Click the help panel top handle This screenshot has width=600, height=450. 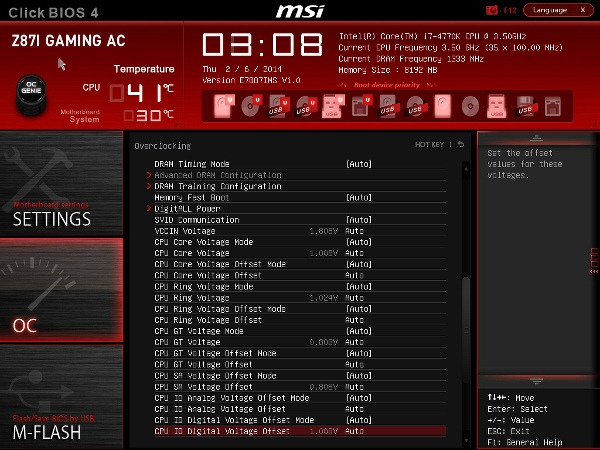[x=536, y=138]
